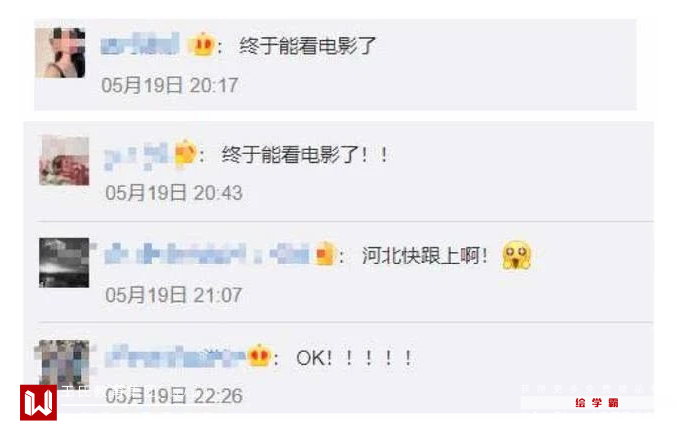
Task: Open the long blurred username on third comment
Action: click(207, 254)
